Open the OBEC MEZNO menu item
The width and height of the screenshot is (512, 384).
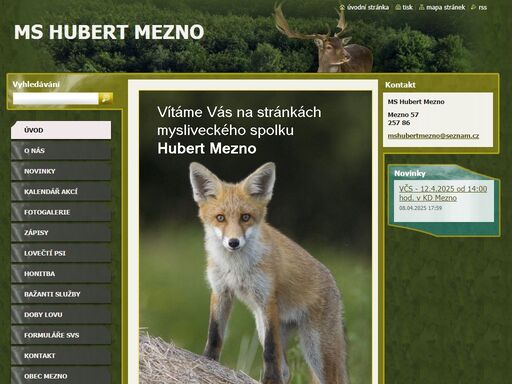(61, 376)
